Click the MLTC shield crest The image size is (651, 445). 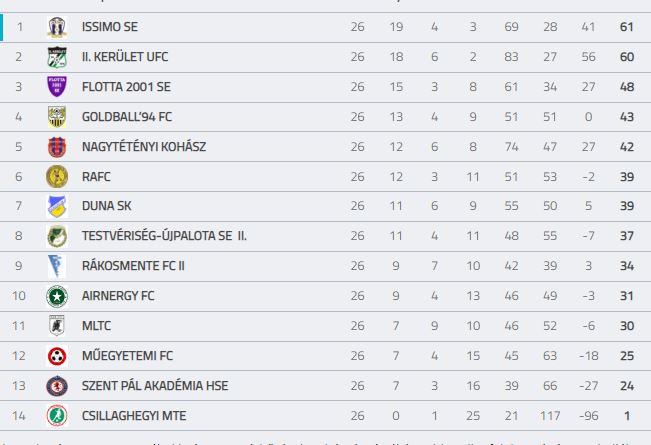point(57,326)
